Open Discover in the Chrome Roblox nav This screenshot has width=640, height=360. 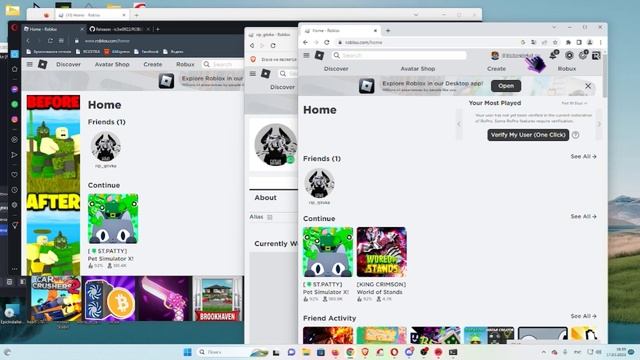click(x=336, y=69)
